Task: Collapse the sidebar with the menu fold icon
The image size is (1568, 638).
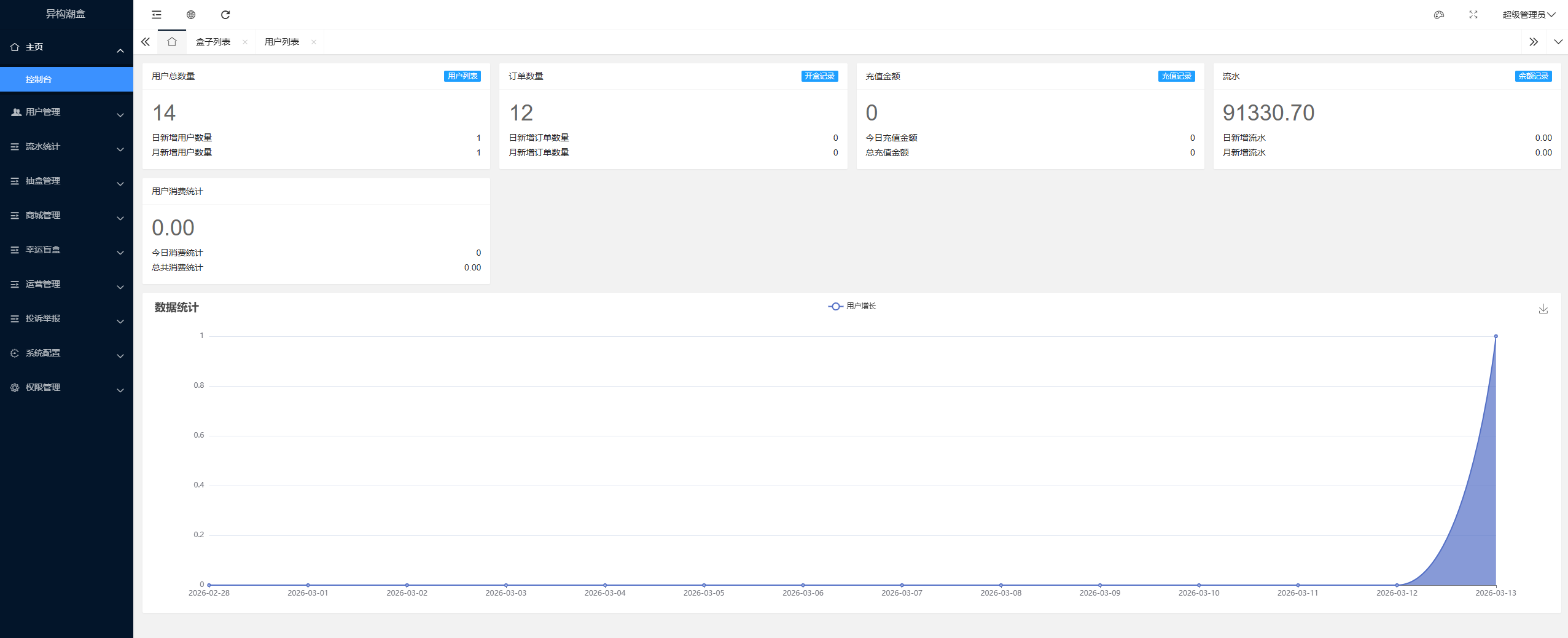Action: coord(157,15)
